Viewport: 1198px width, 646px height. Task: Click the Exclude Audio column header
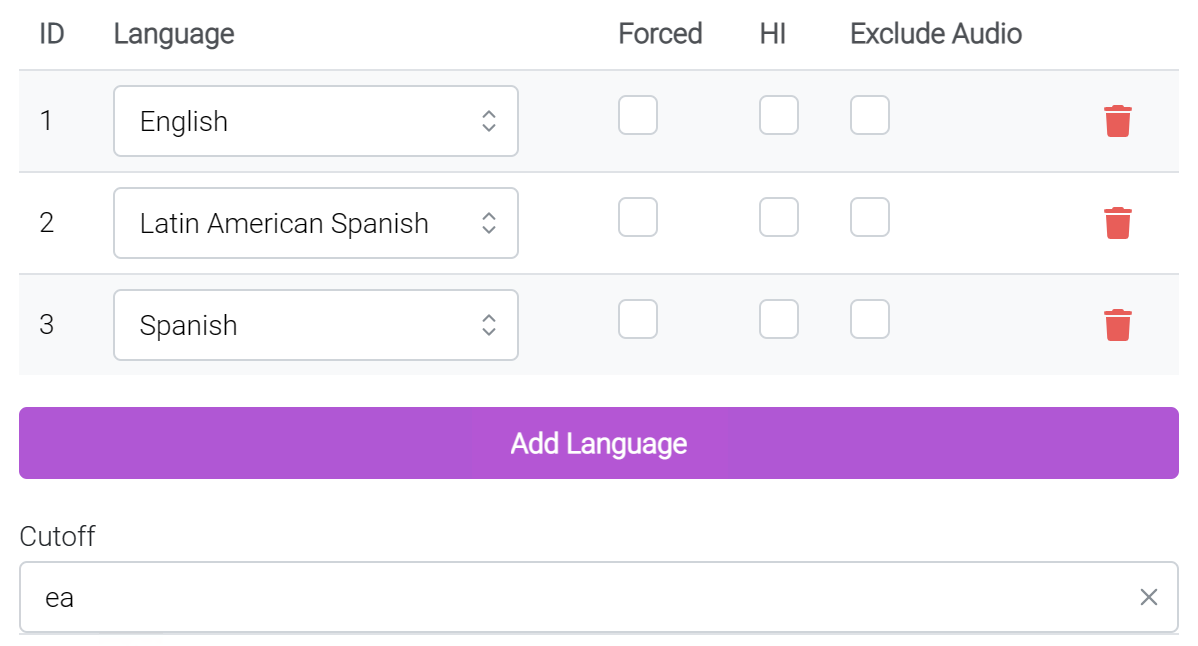[935, 33]
